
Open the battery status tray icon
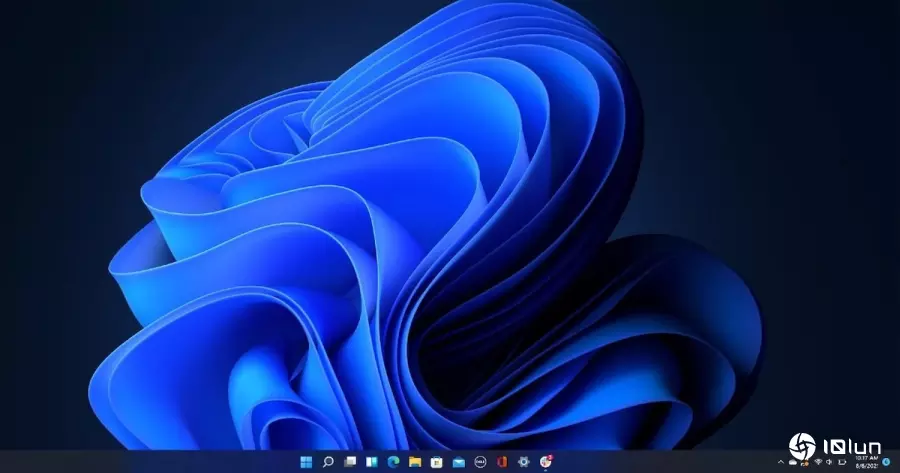pos(842,462)
